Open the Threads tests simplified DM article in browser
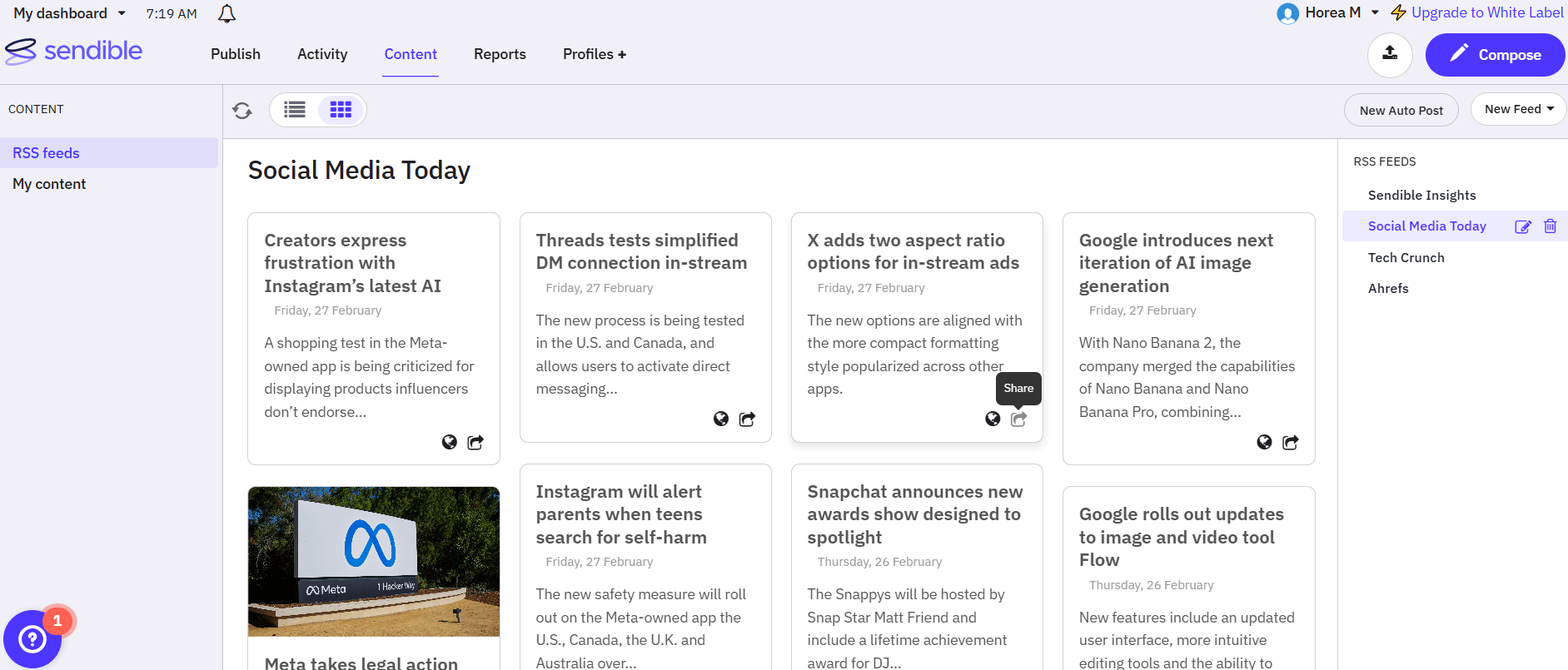This screenshot has width=1568, height=670. (x=721, y=419)
